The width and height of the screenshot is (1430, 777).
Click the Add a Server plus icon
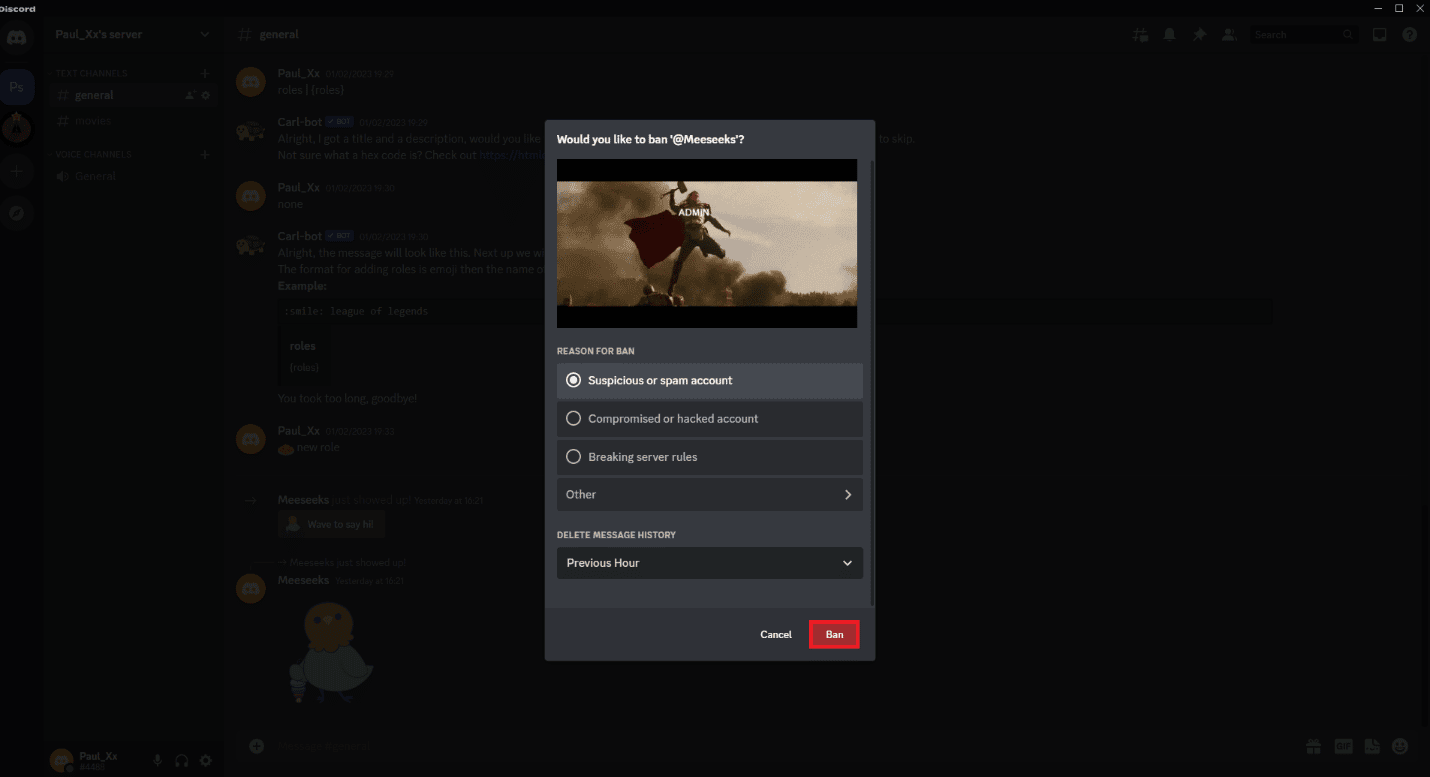point(17,171)
